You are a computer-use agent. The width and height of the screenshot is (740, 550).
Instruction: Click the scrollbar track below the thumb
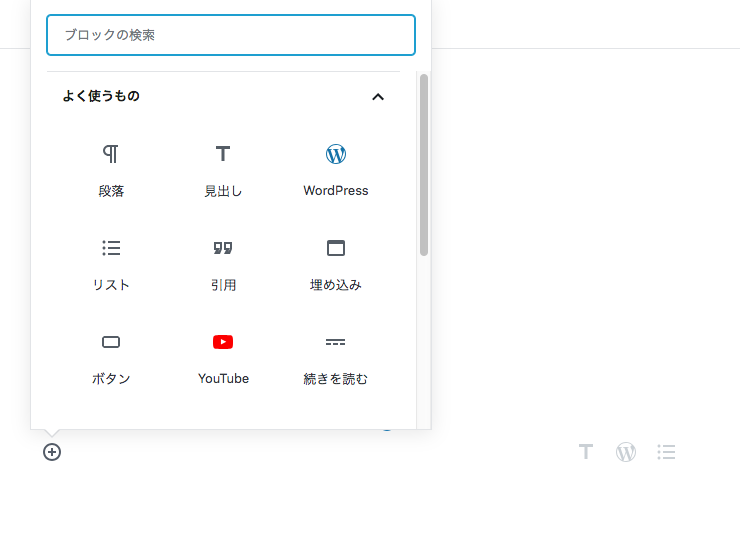pyautogui.click(x=424, y=340)
